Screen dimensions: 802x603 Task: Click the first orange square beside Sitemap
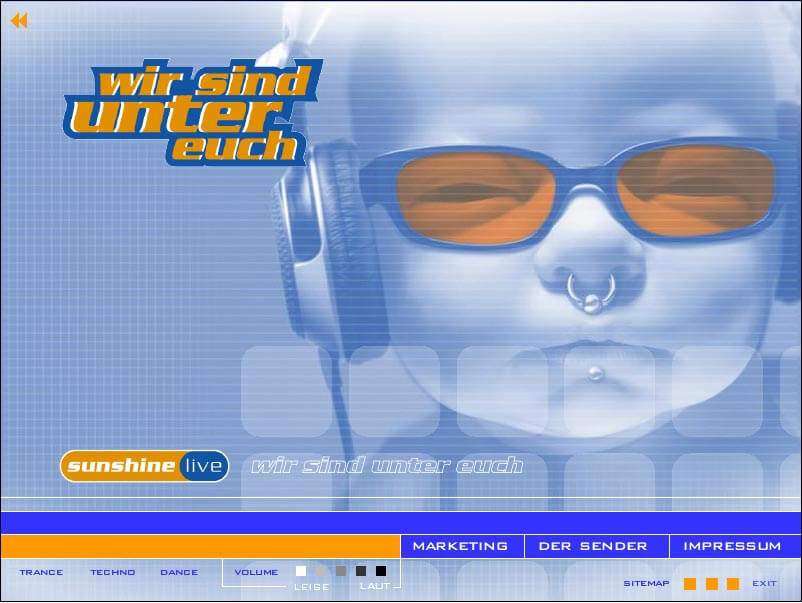(690, 584)
